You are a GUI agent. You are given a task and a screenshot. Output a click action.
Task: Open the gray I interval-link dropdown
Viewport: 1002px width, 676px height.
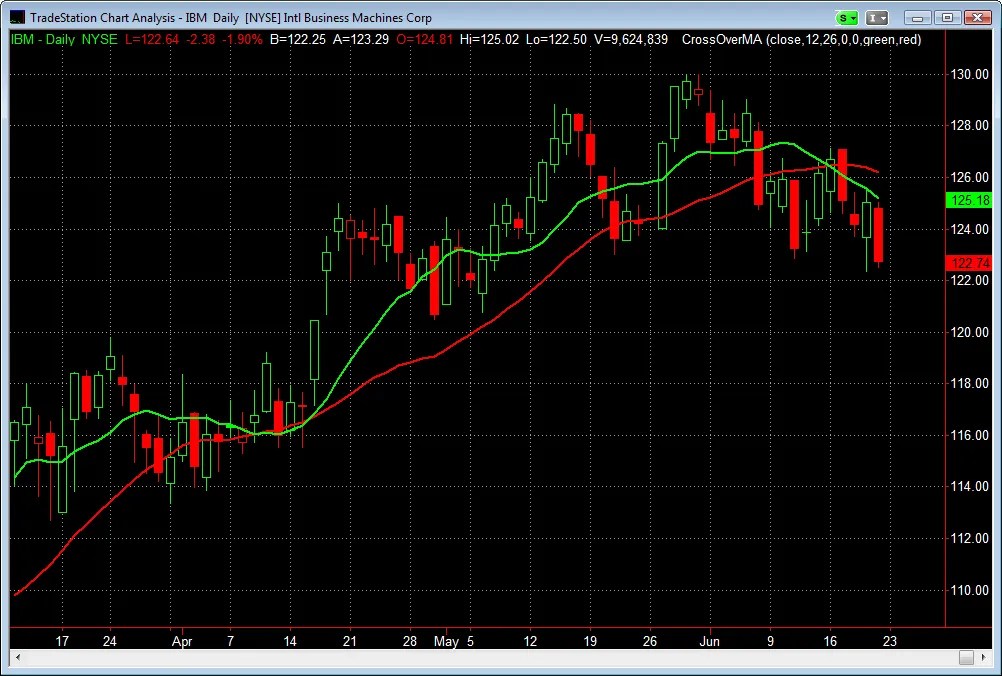coord(878,18)
